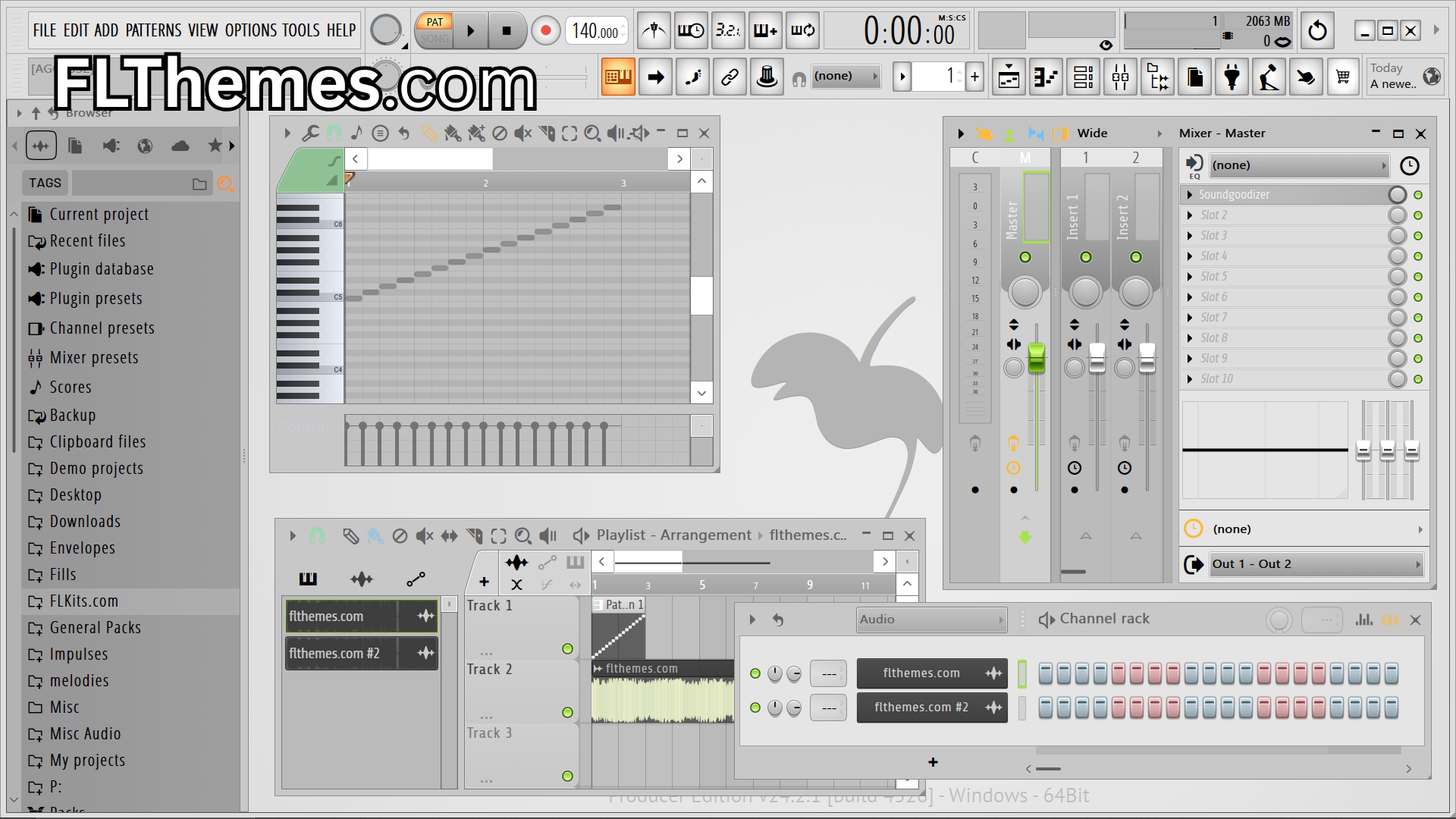Screen dimensions: 1456x819
Task: Open channel rack graph editor icon
Action: (x=1364, y=620)
